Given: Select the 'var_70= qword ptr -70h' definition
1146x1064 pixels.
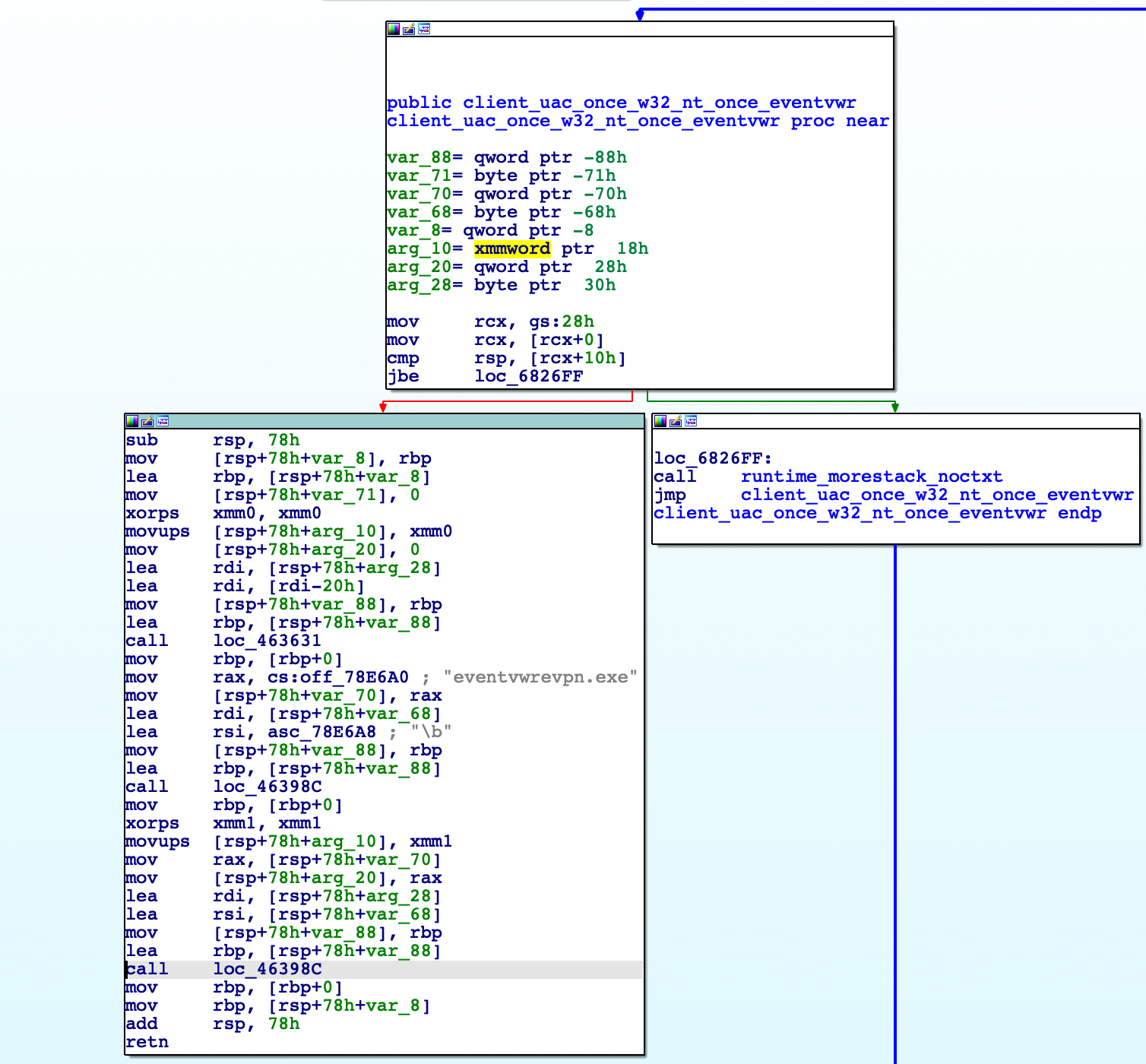Looking at the screenshot, I should point(507,194).
